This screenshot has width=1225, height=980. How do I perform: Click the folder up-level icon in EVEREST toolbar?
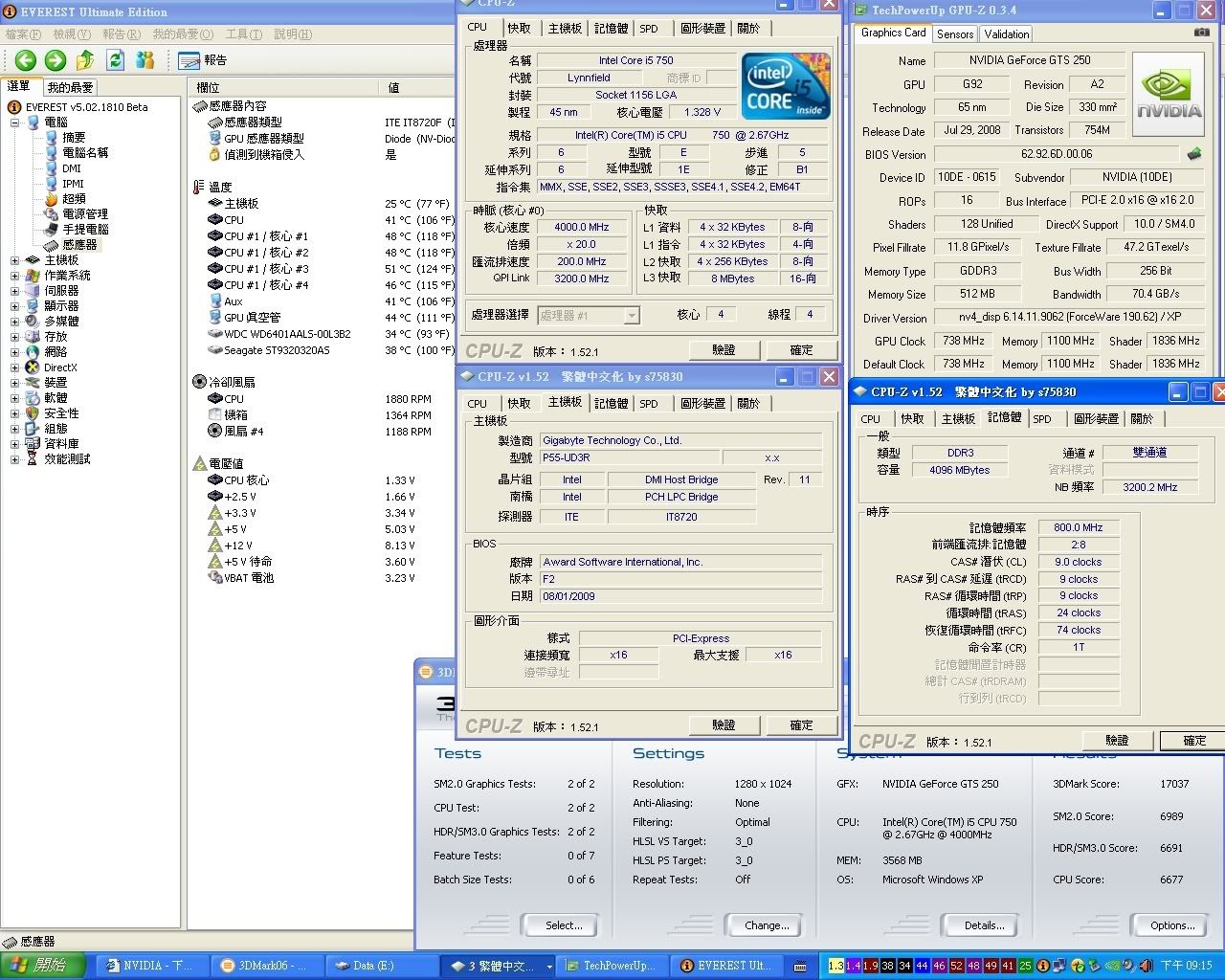(x=85, y=60)
